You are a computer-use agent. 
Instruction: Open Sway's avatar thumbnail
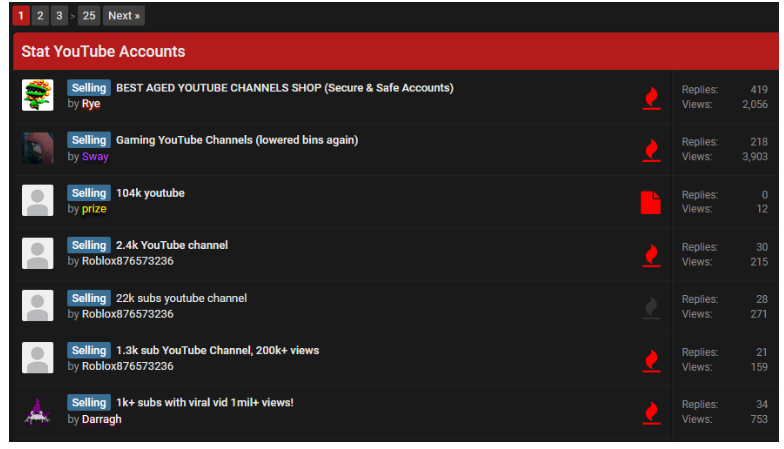(38, 148)
